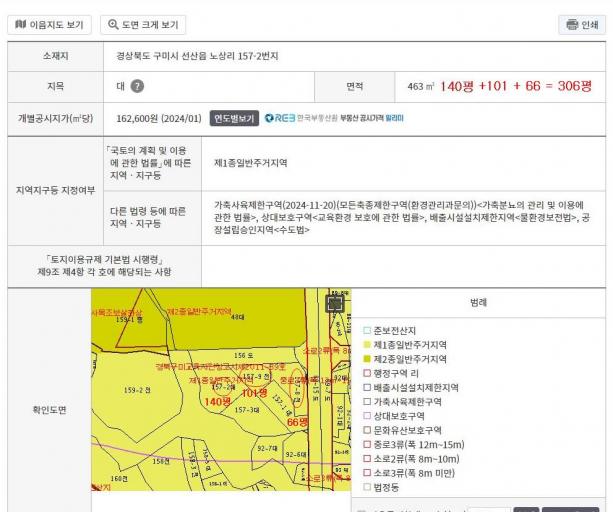The image size is (613, 512).
Task: Click parcel 92-6대 on the map
Action: [x=296, y=455]
